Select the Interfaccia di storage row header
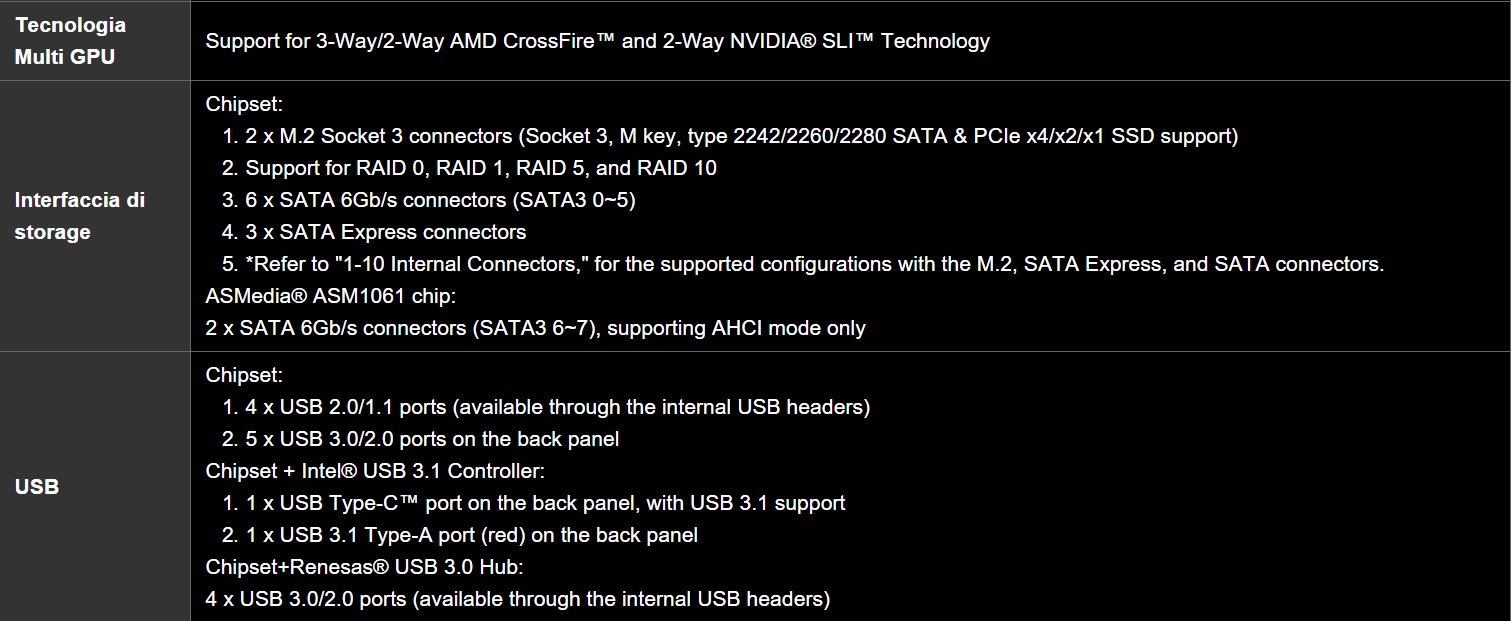The height and width of the screenshot is (621, 1511). pos(80,216)
